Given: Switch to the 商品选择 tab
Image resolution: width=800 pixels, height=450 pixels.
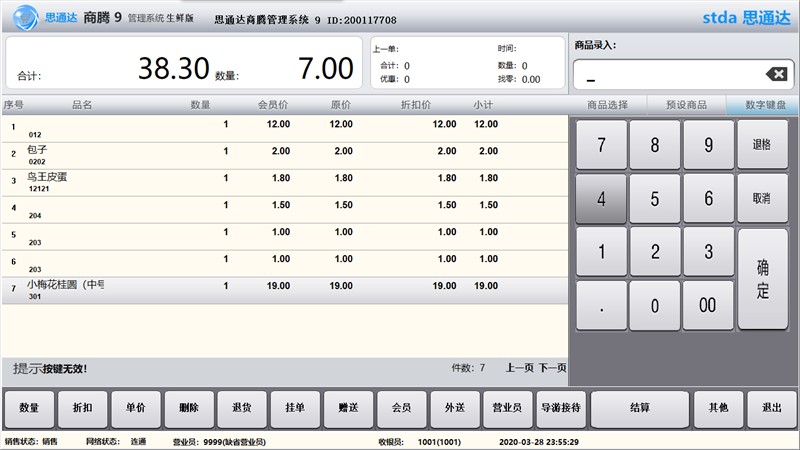Looking at the screenshot, I should pyautogui.click(x=607, y=105).
